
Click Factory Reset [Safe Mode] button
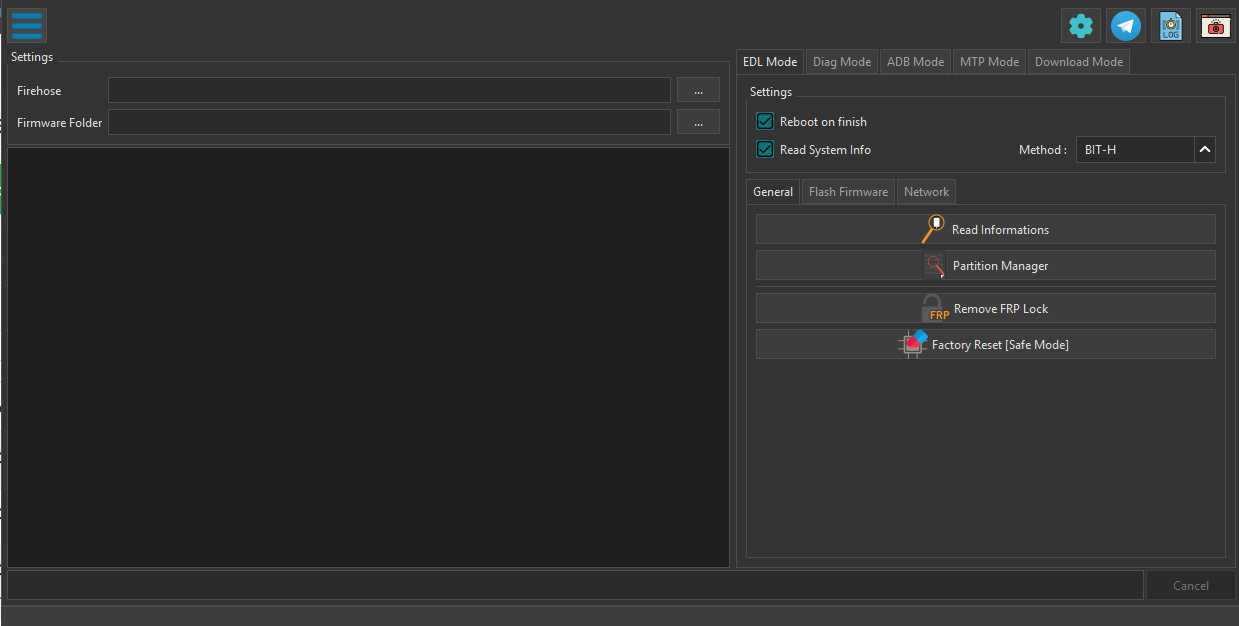pos(986,344)
